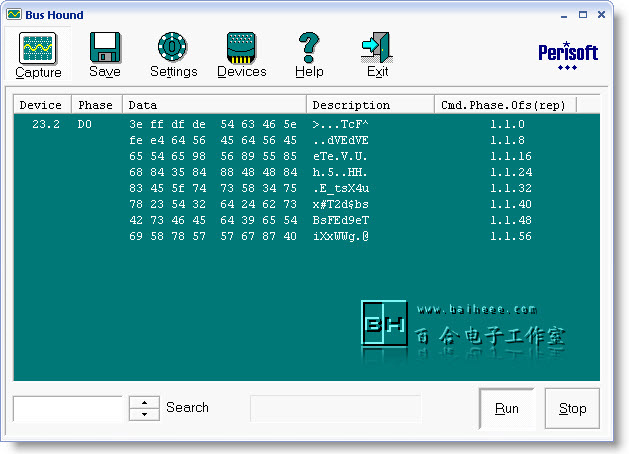Click offset value 1.1.0
Screen dimensions: 629x454
[507, 124]
